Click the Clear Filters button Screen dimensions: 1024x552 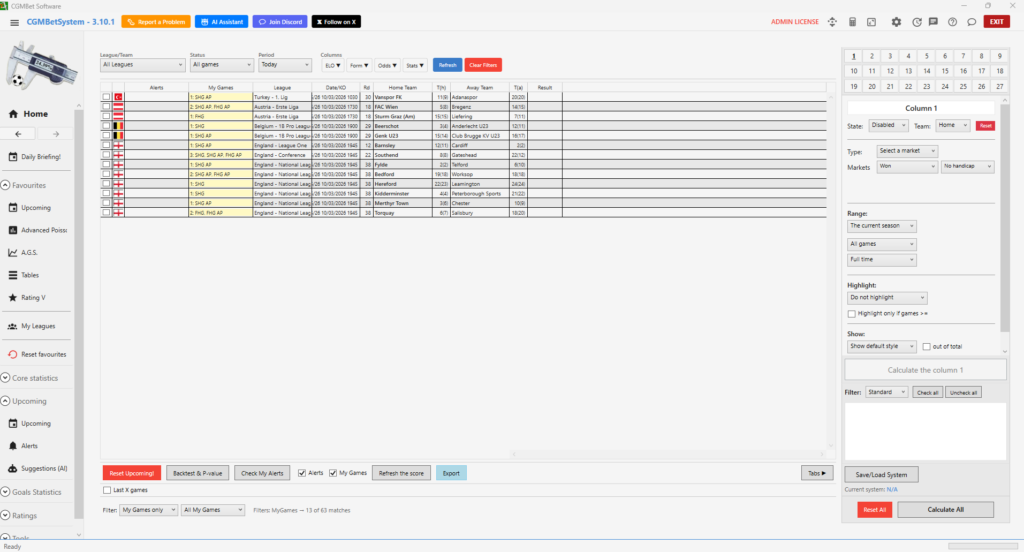point(483,65)
